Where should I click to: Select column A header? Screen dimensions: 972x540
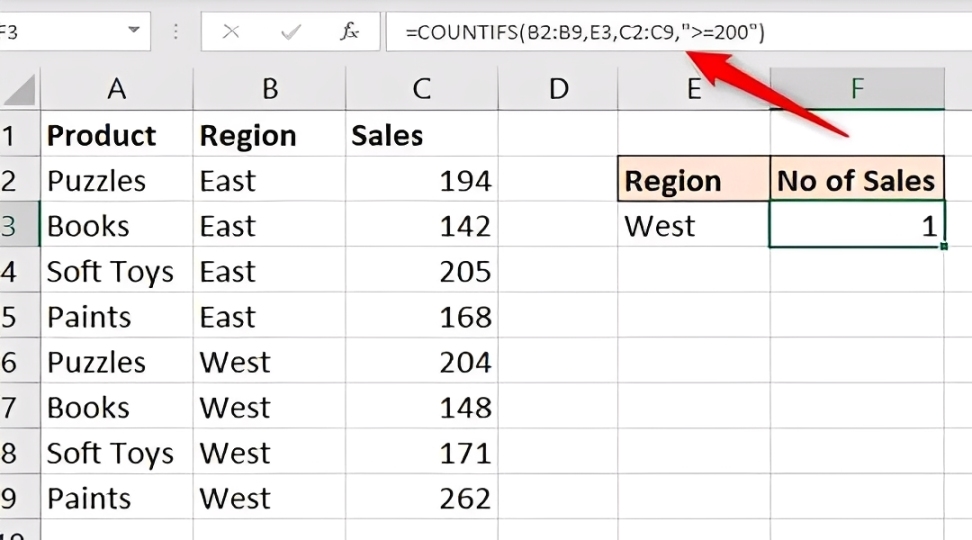[x=117, y=89]
